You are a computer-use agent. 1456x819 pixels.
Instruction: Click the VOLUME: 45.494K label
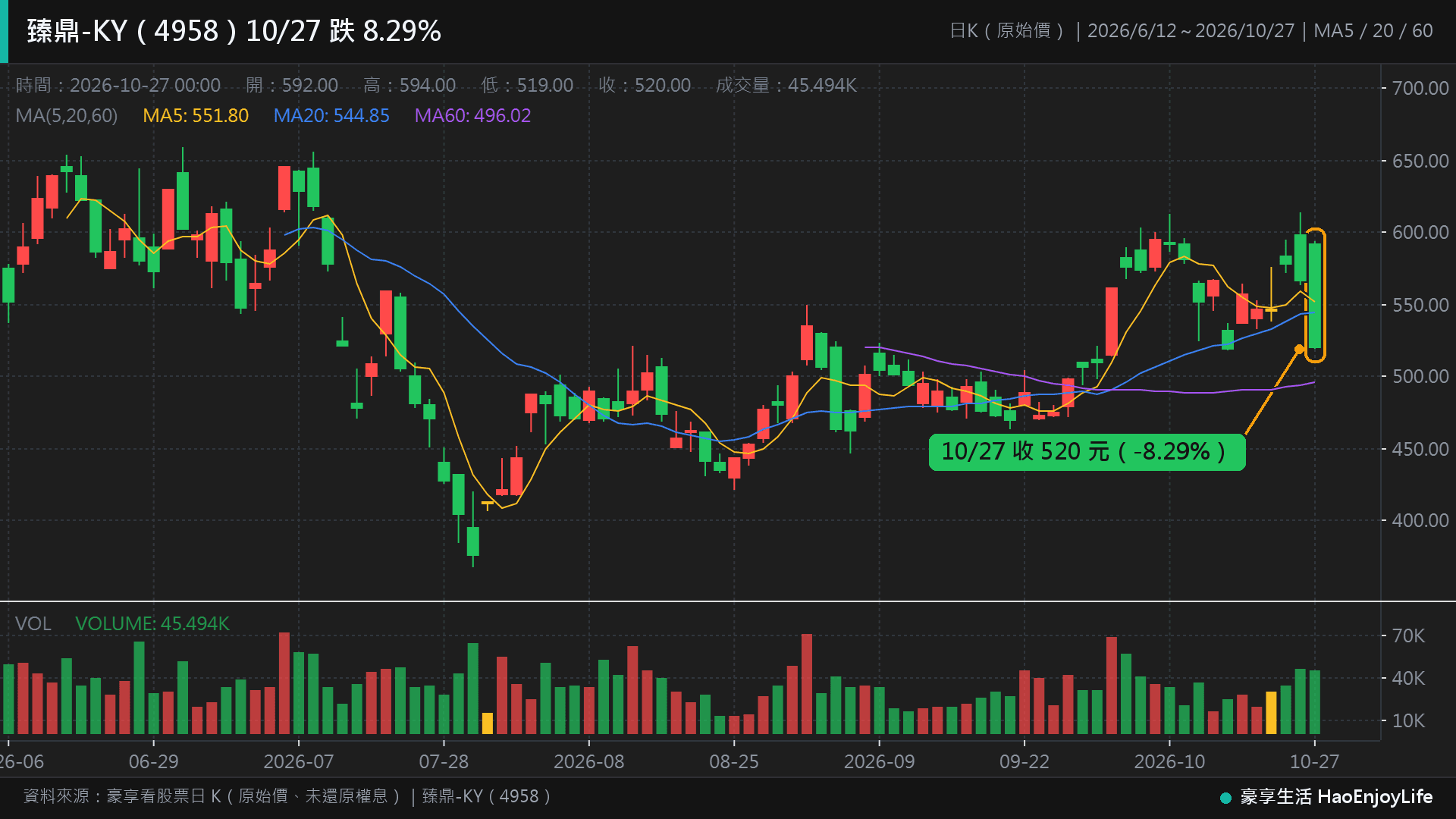point(152,623)
